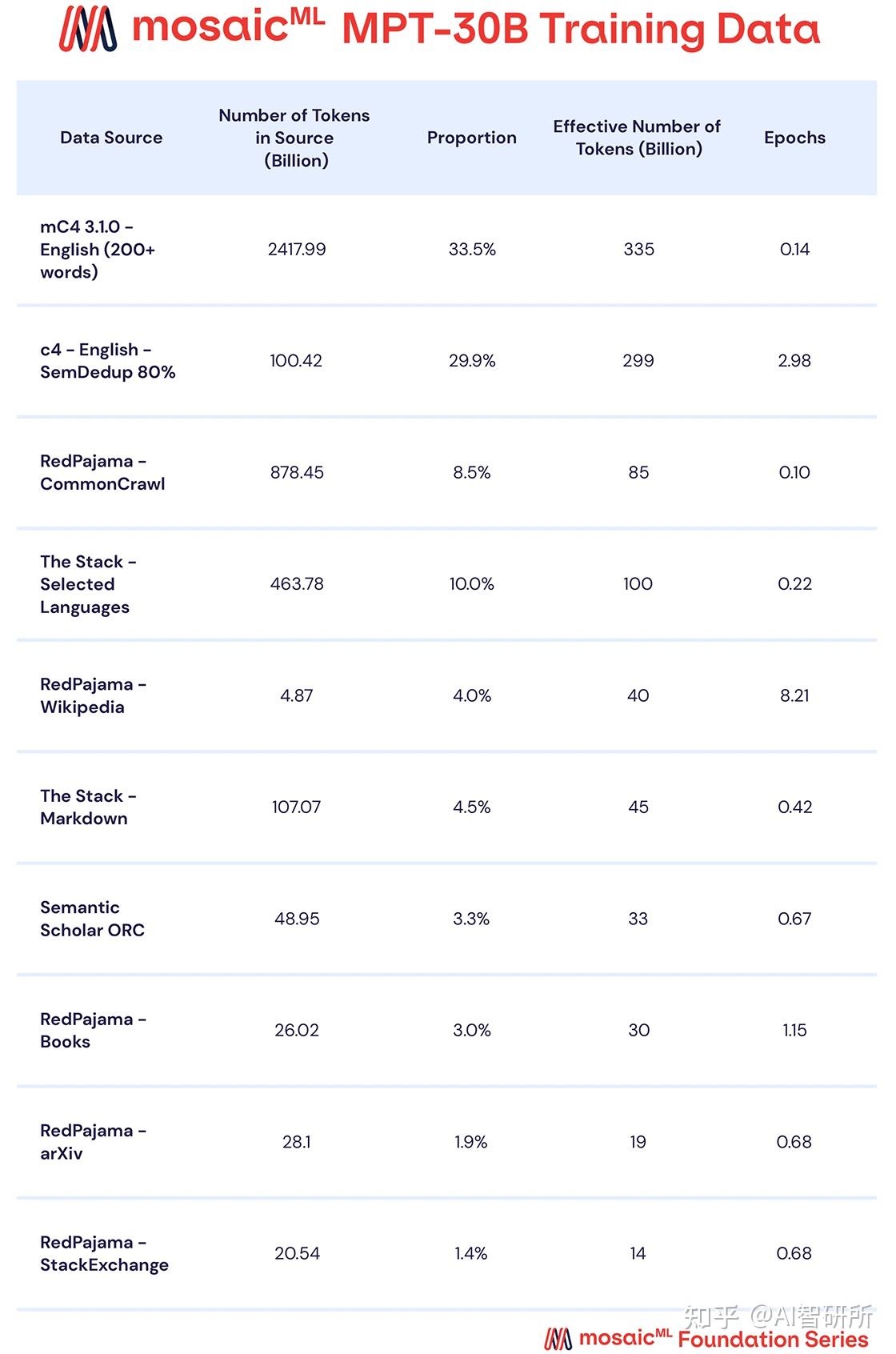Click the Epochs column header

click(794, 138)
